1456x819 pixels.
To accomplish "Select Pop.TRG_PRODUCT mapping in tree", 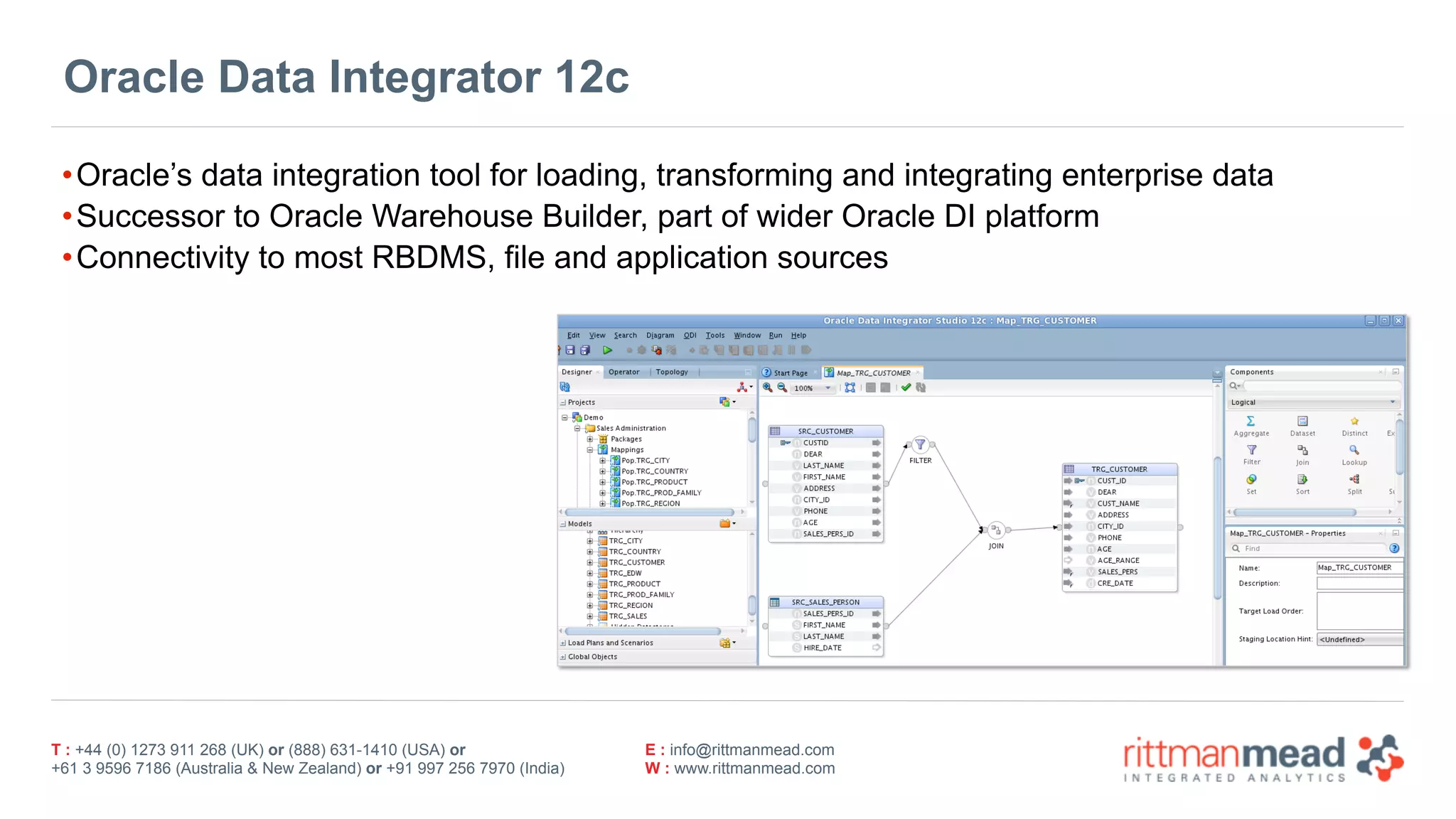I will point(654,482).
